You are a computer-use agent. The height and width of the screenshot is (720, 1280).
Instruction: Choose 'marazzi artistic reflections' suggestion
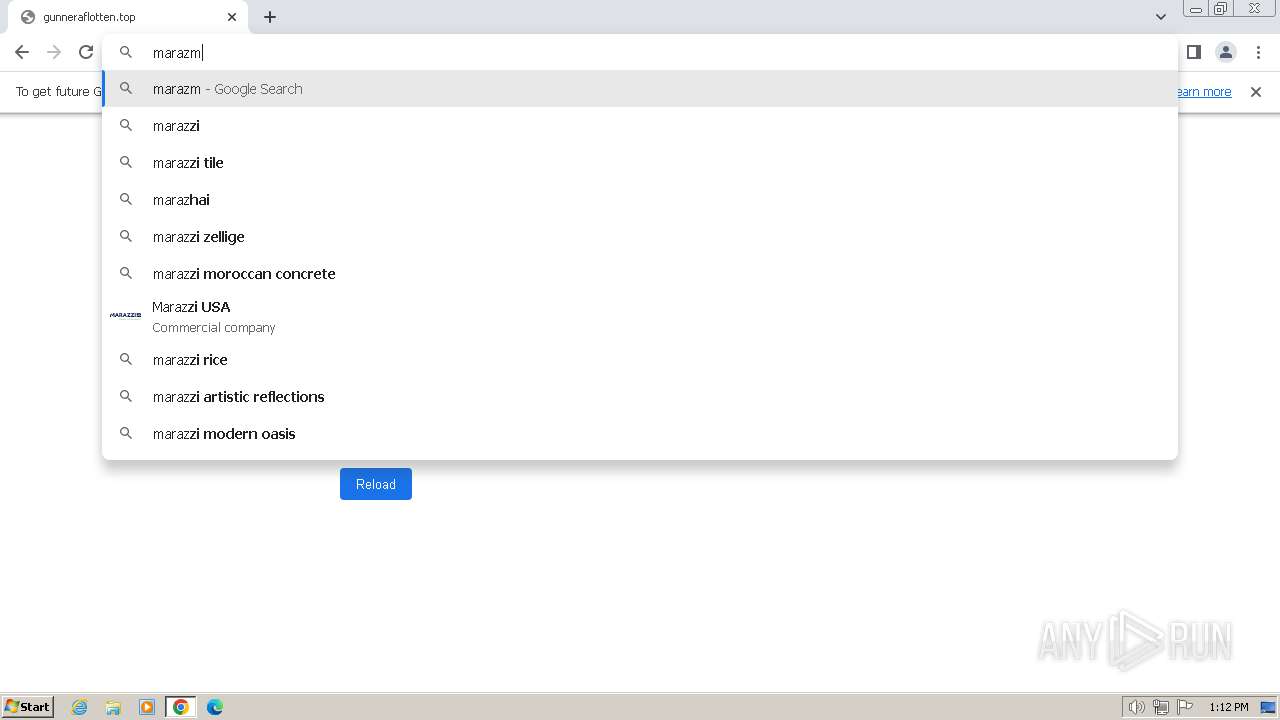pos(640,397)
